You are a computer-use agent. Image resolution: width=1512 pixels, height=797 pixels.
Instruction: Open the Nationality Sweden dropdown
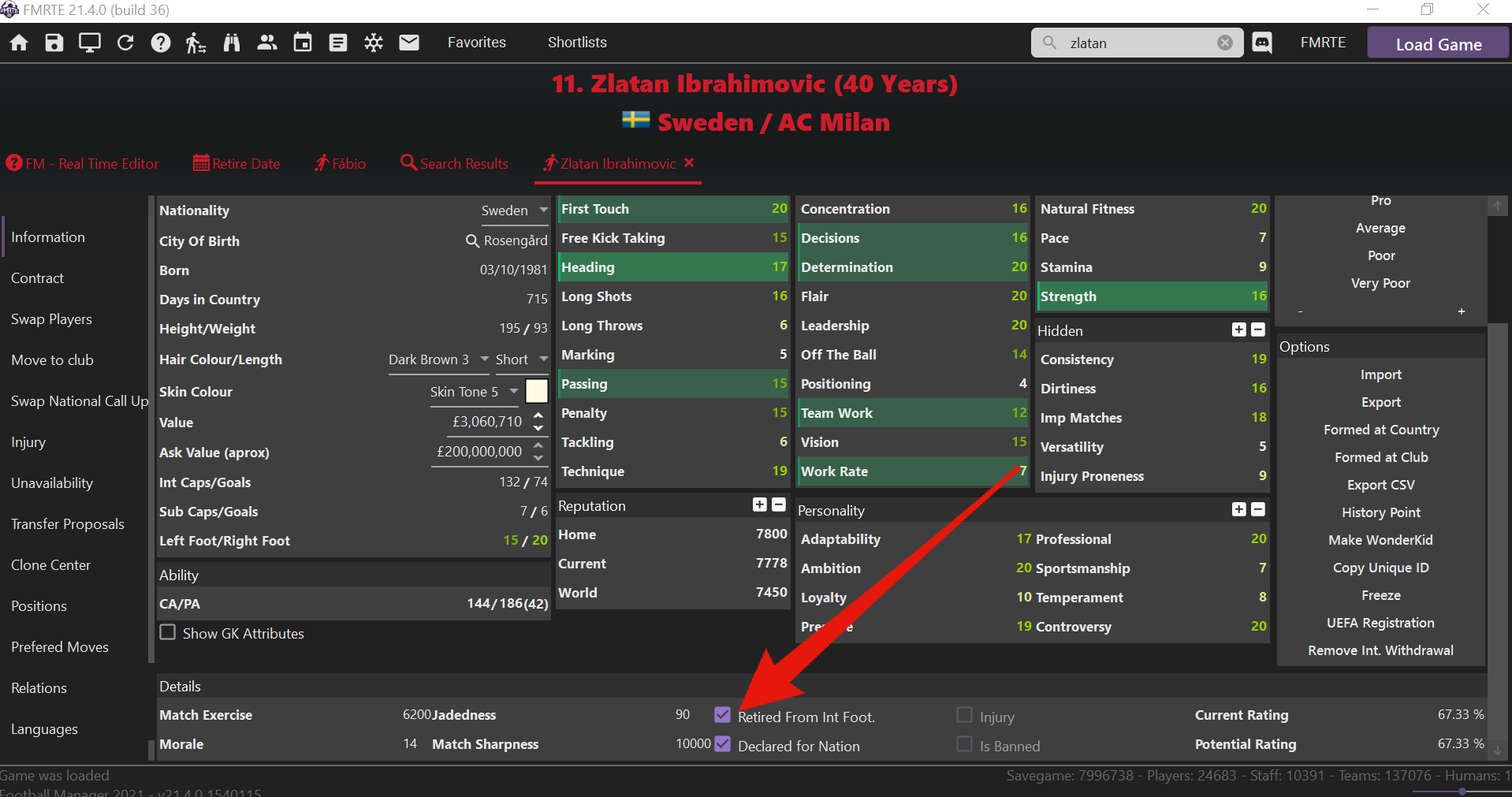coord(515,210)
